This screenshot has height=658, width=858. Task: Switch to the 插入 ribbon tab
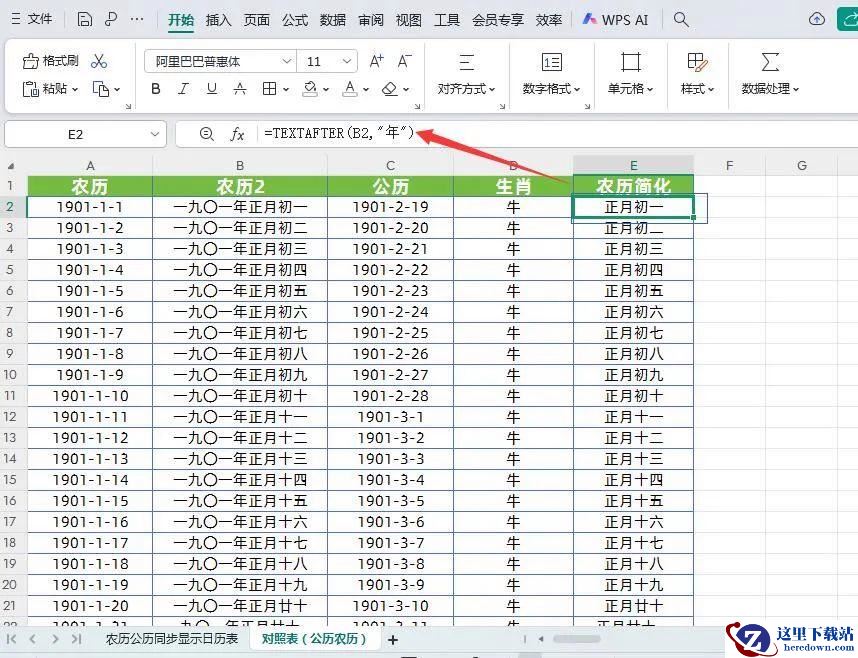tap(218, 20)
